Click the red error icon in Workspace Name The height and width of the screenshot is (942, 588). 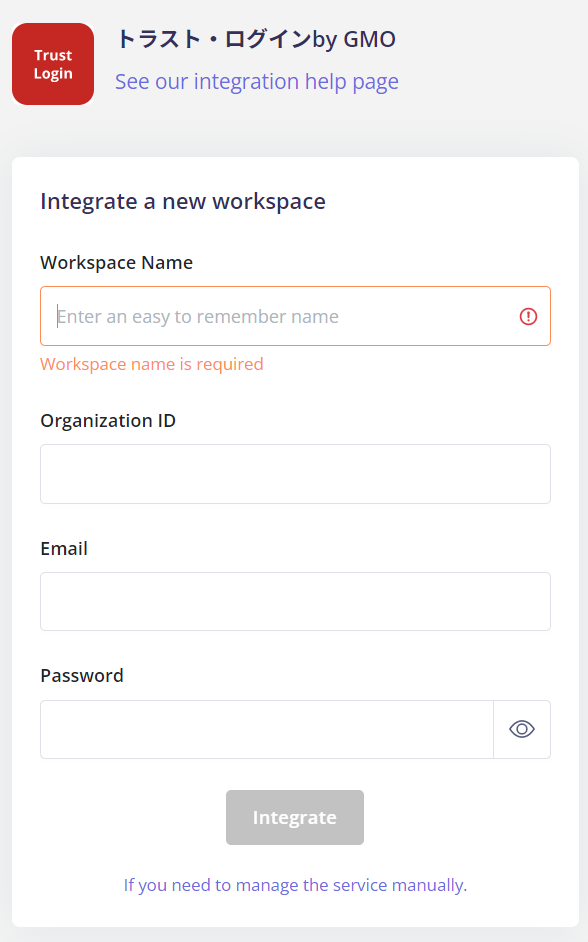pos(528,317)
